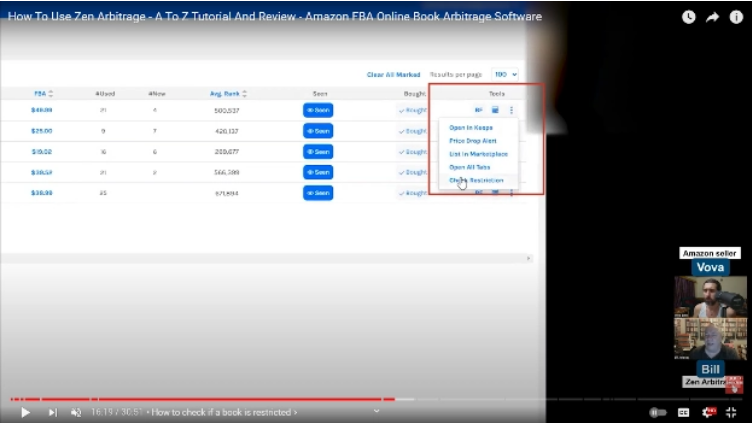
Task: Toggle the autoplay switch
Action: [x=658, y=412]
